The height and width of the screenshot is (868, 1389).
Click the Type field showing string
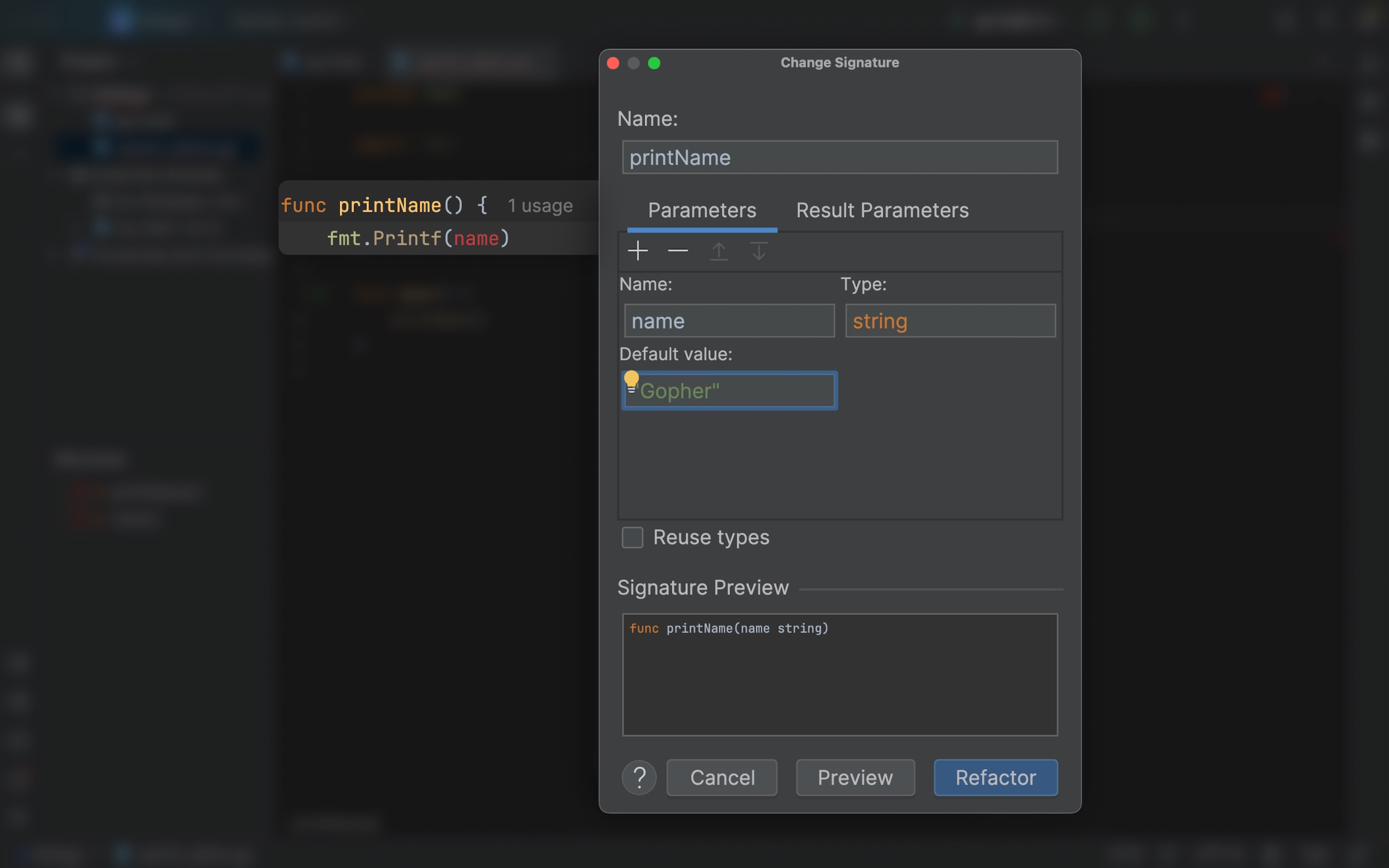(950, 321)
